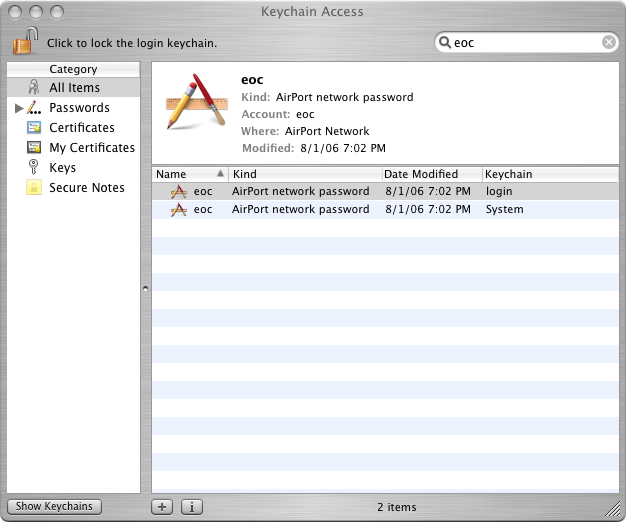The height and width of the screenshot is (522, 626).
Task: Click the Certificates icon in sidebar
Action: (x=34, y=127)
